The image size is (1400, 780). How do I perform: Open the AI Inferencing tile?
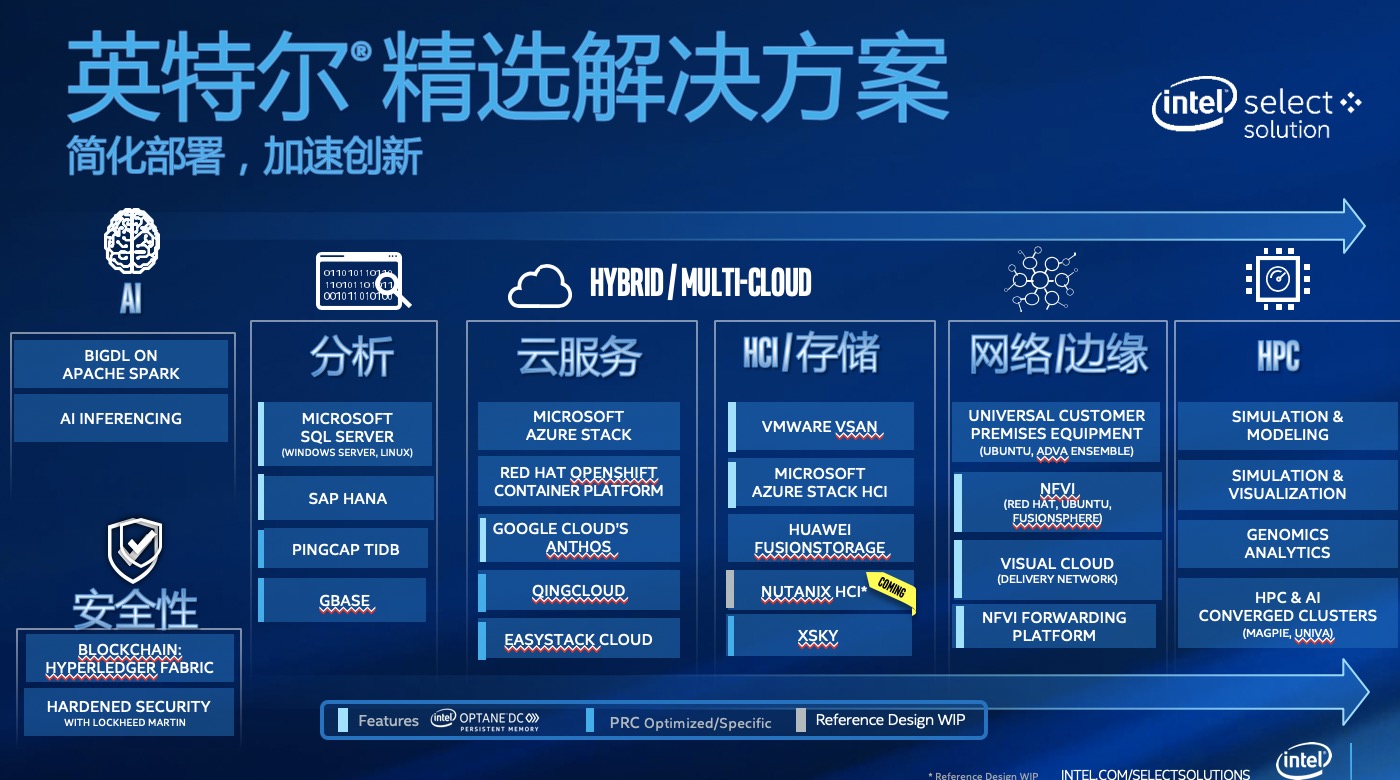pyautogui.click(x=121, y=418)
